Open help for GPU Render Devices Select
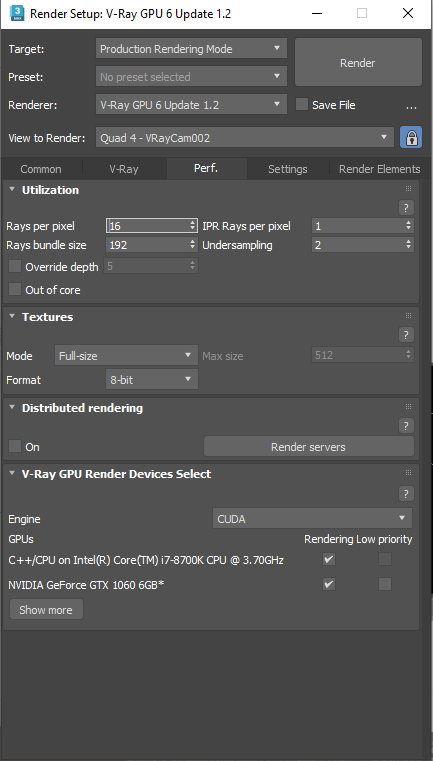Screen dimensions: 433x761 (x=406, y=494)
